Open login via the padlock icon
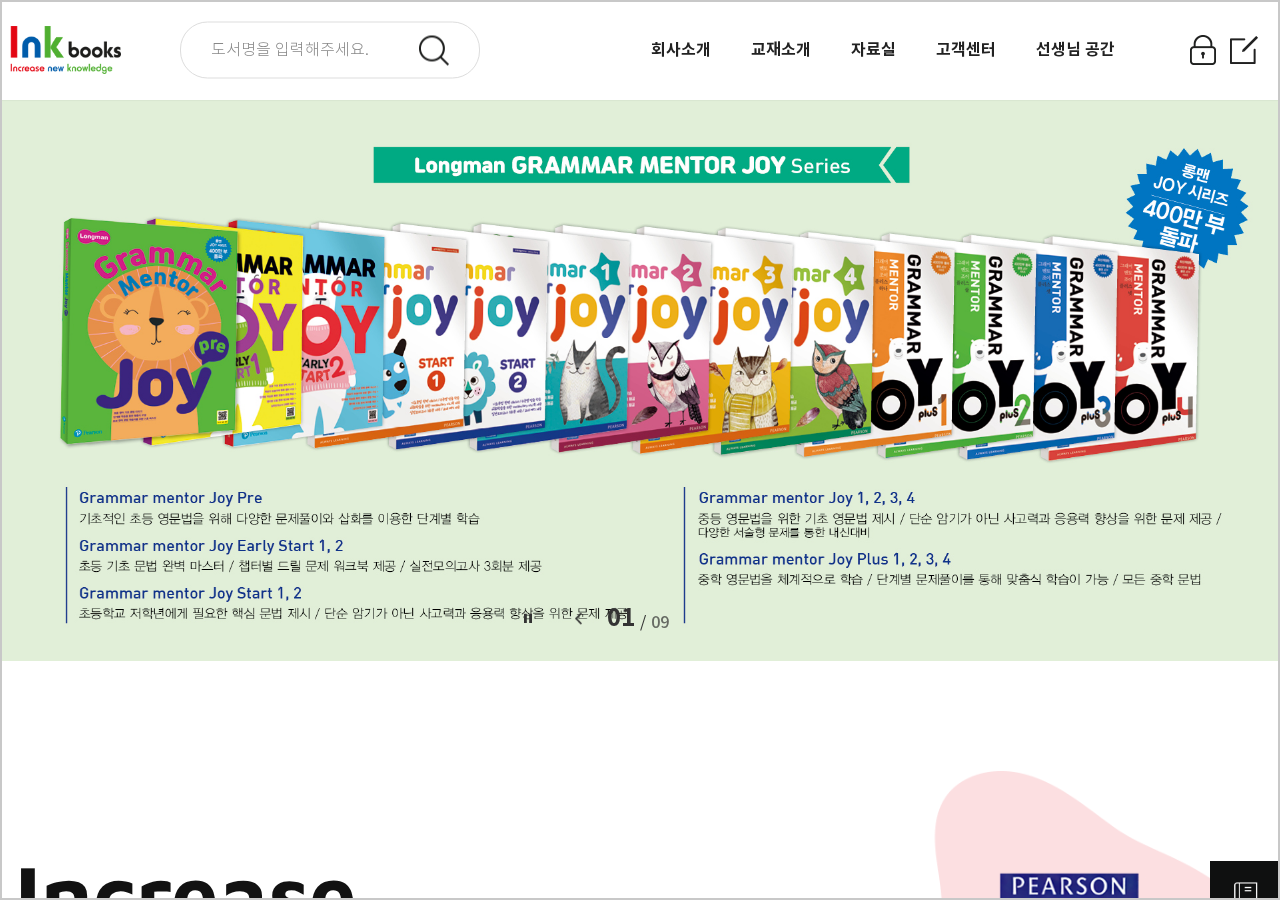 [1203, 50]
